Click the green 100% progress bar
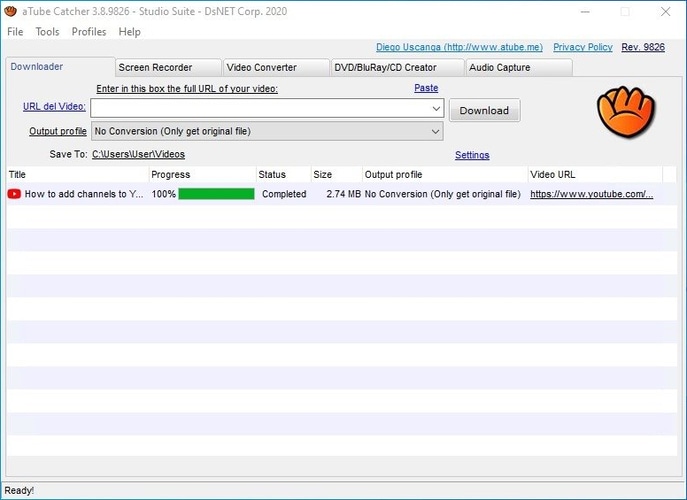 click(216, 194)
